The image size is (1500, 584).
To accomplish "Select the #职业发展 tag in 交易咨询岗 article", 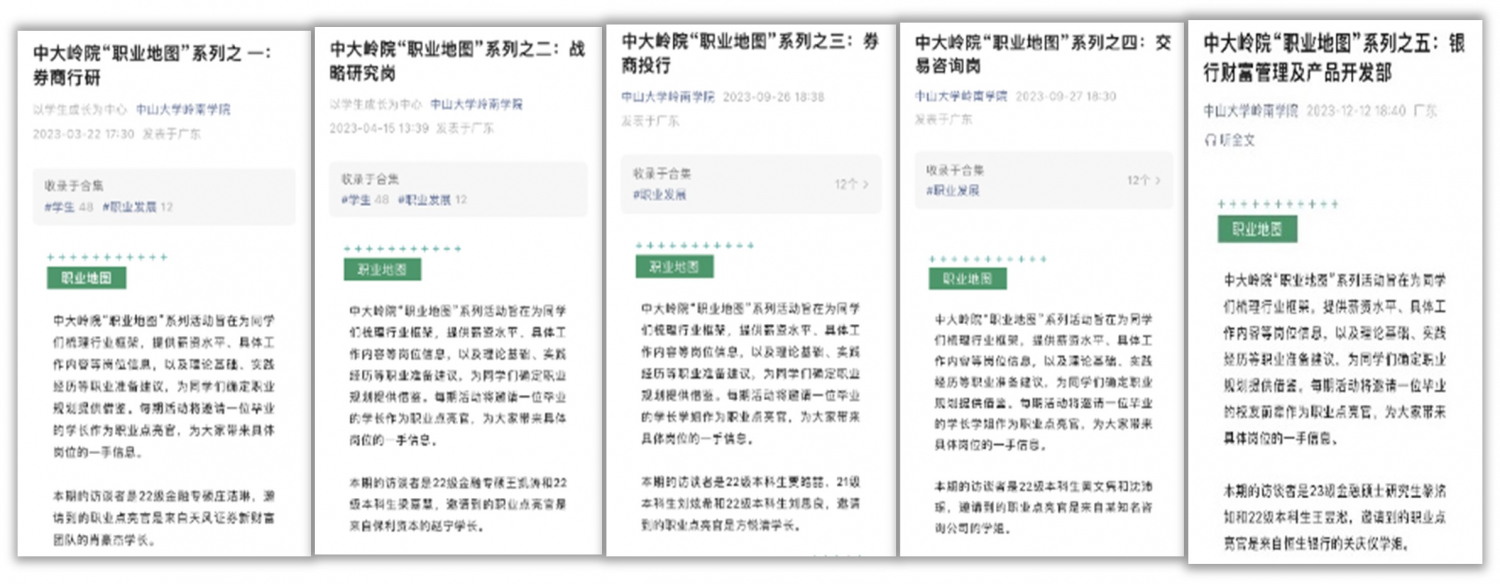I will click(952, 190).
